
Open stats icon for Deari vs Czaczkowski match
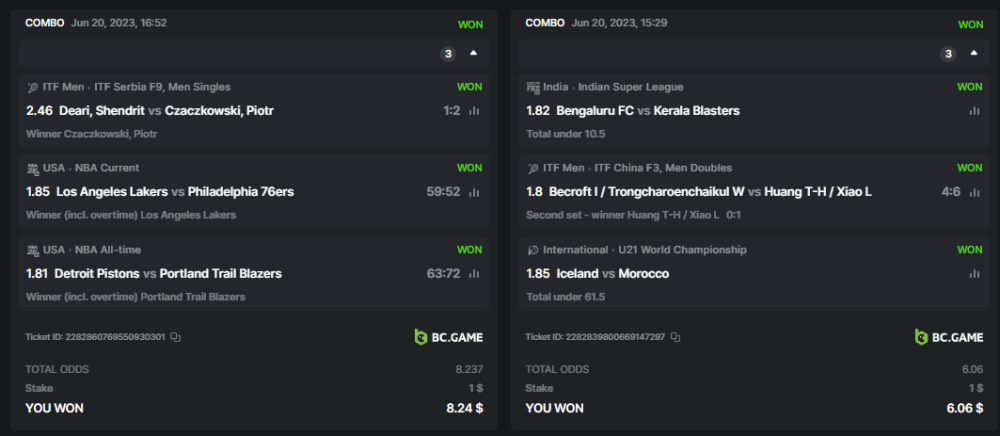click(474, 111)
